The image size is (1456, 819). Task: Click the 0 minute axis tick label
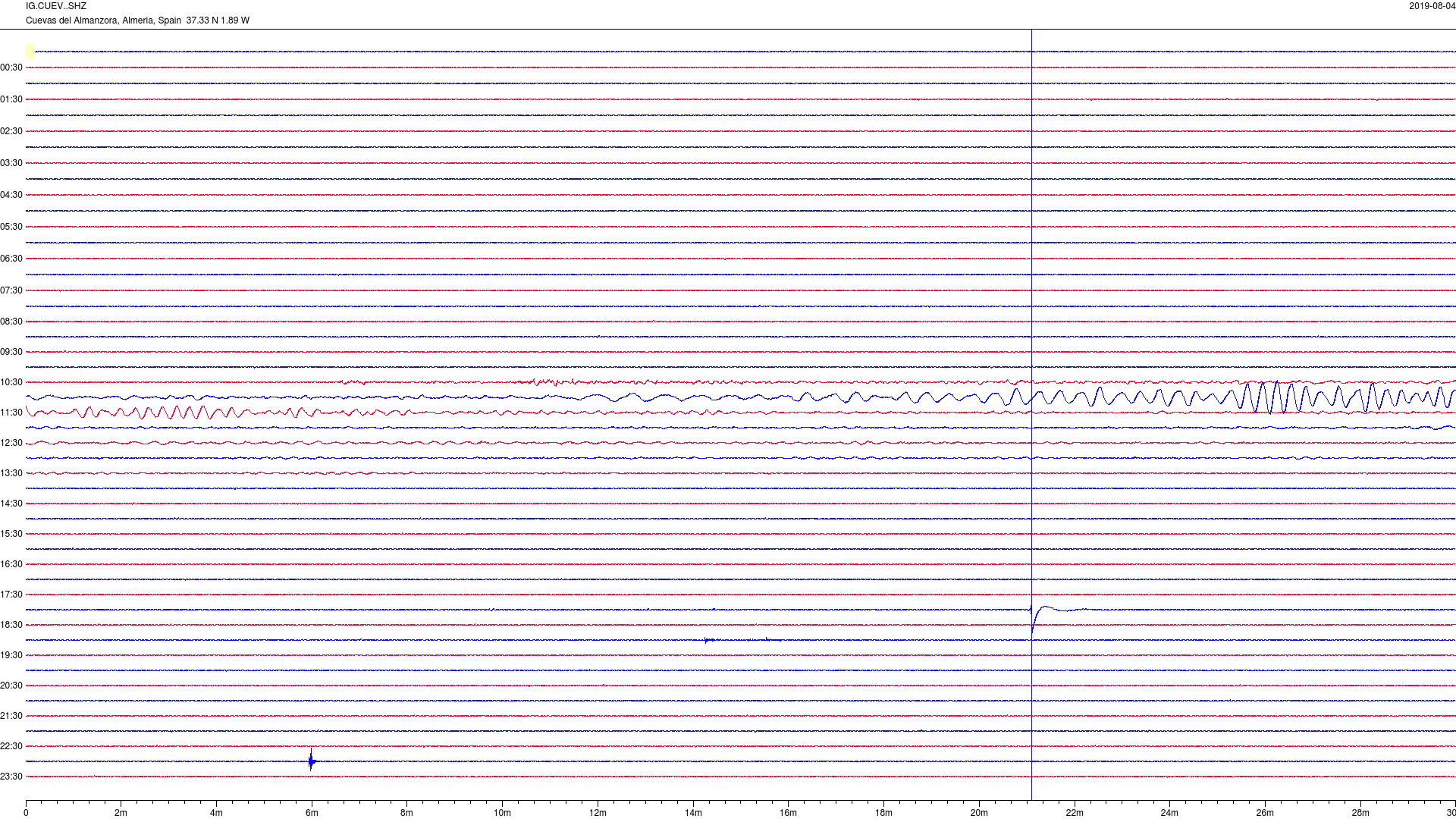pyautogui.click(x=26, y=813)
